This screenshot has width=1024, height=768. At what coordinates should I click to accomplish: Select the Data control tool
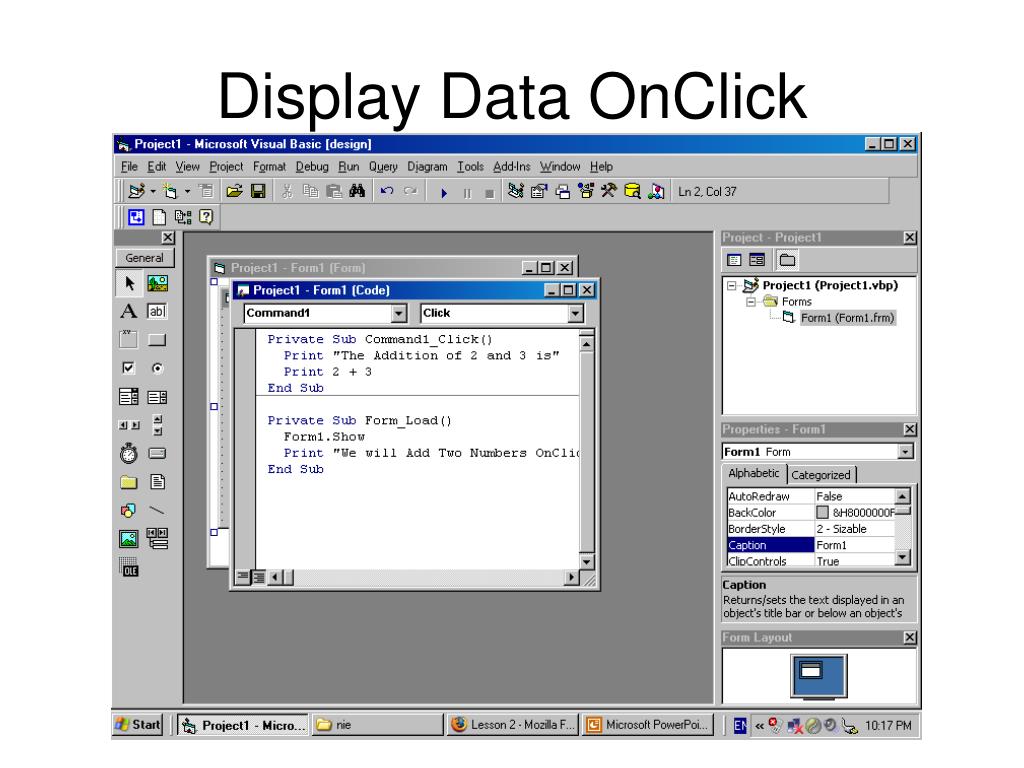click(x=157, y=539)
